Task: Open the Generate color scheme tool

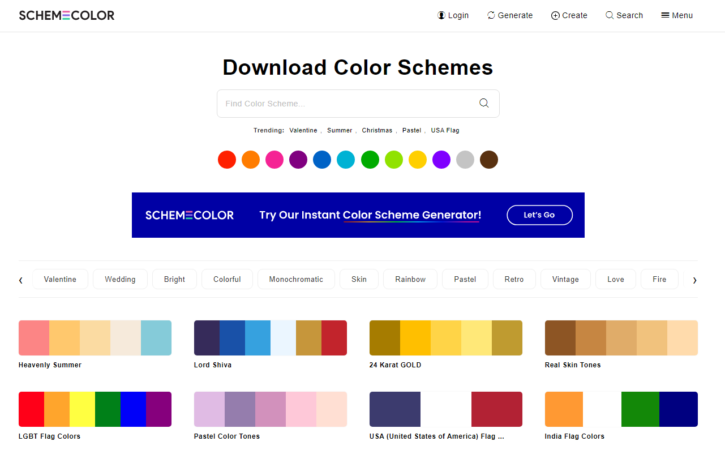Action: click(509, 15)
